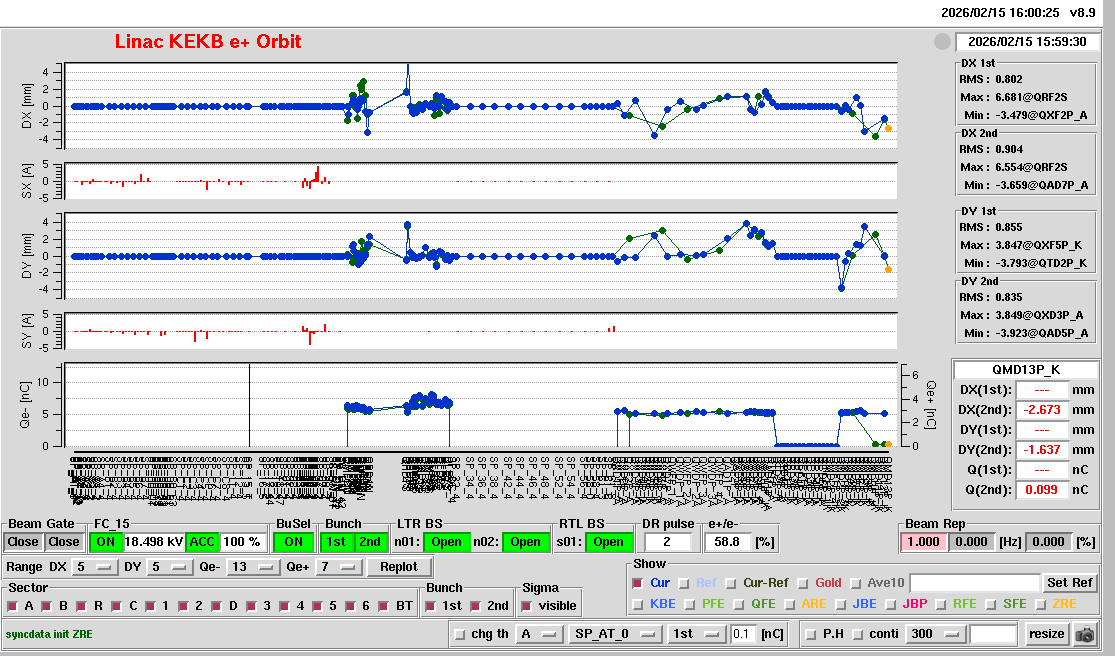Check the ARE checkbox
The image size is (1115, 656).
(790, 604)
